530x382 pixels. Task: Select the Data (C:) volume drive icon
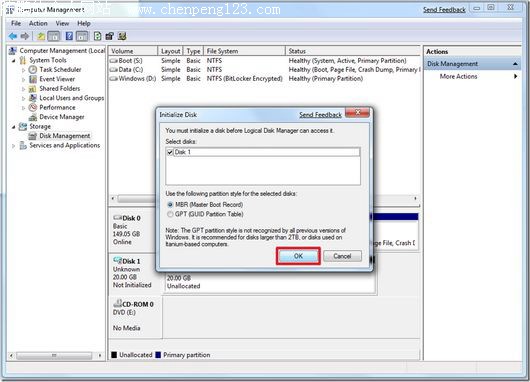pos(114,70)
